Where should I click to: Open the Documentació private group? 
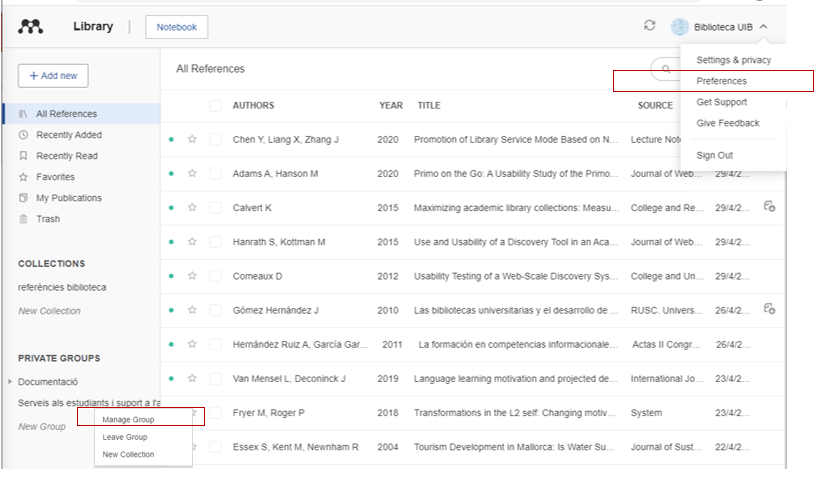(48, 382)
